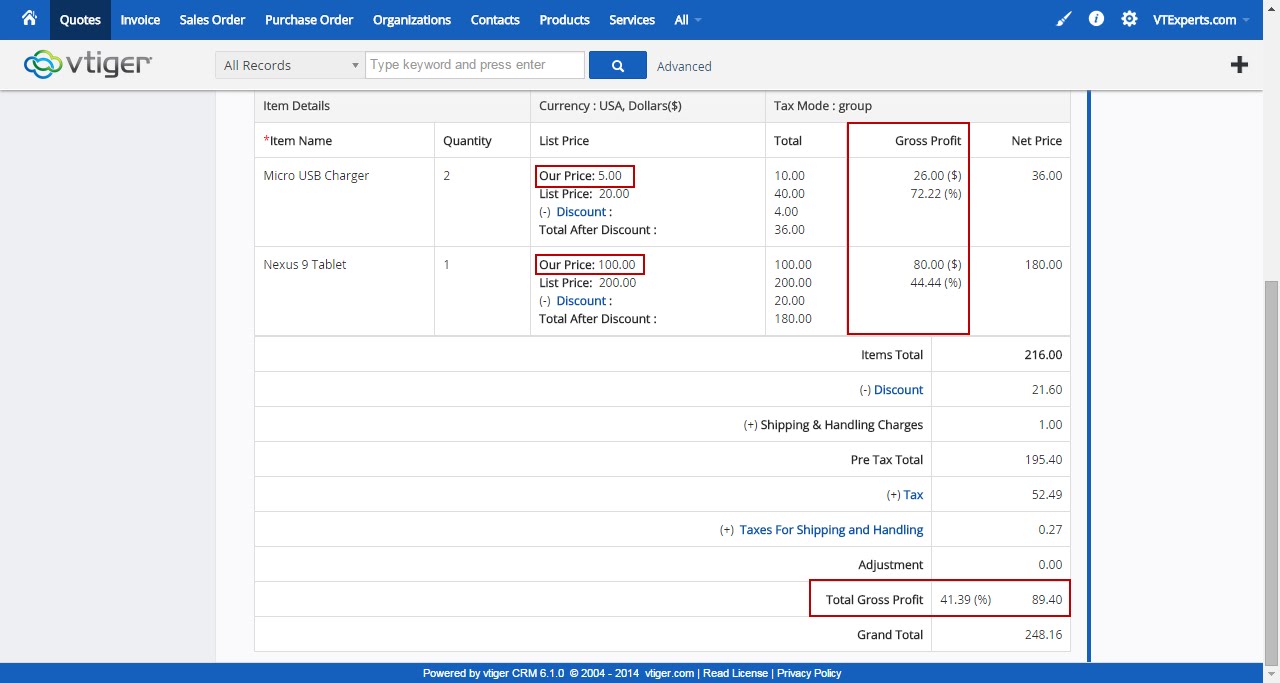The image size is (1280, 683).
Task: Open the theme paintbrush icon
Action: [x=1064, y=19]
